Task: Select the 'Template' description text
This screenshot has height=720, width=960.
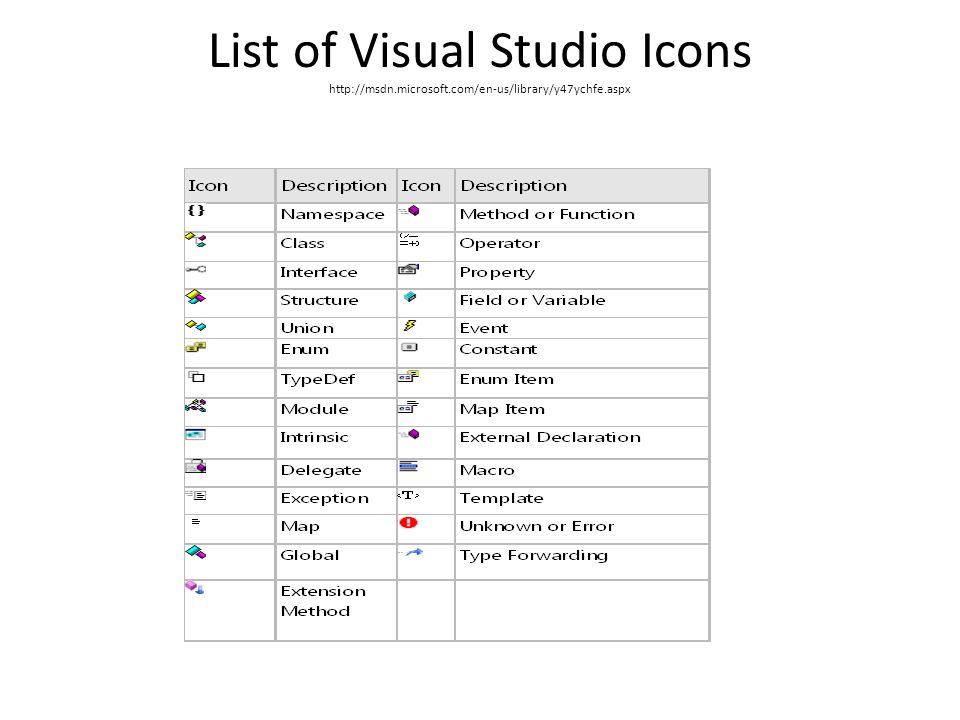Action: (502, 498)
